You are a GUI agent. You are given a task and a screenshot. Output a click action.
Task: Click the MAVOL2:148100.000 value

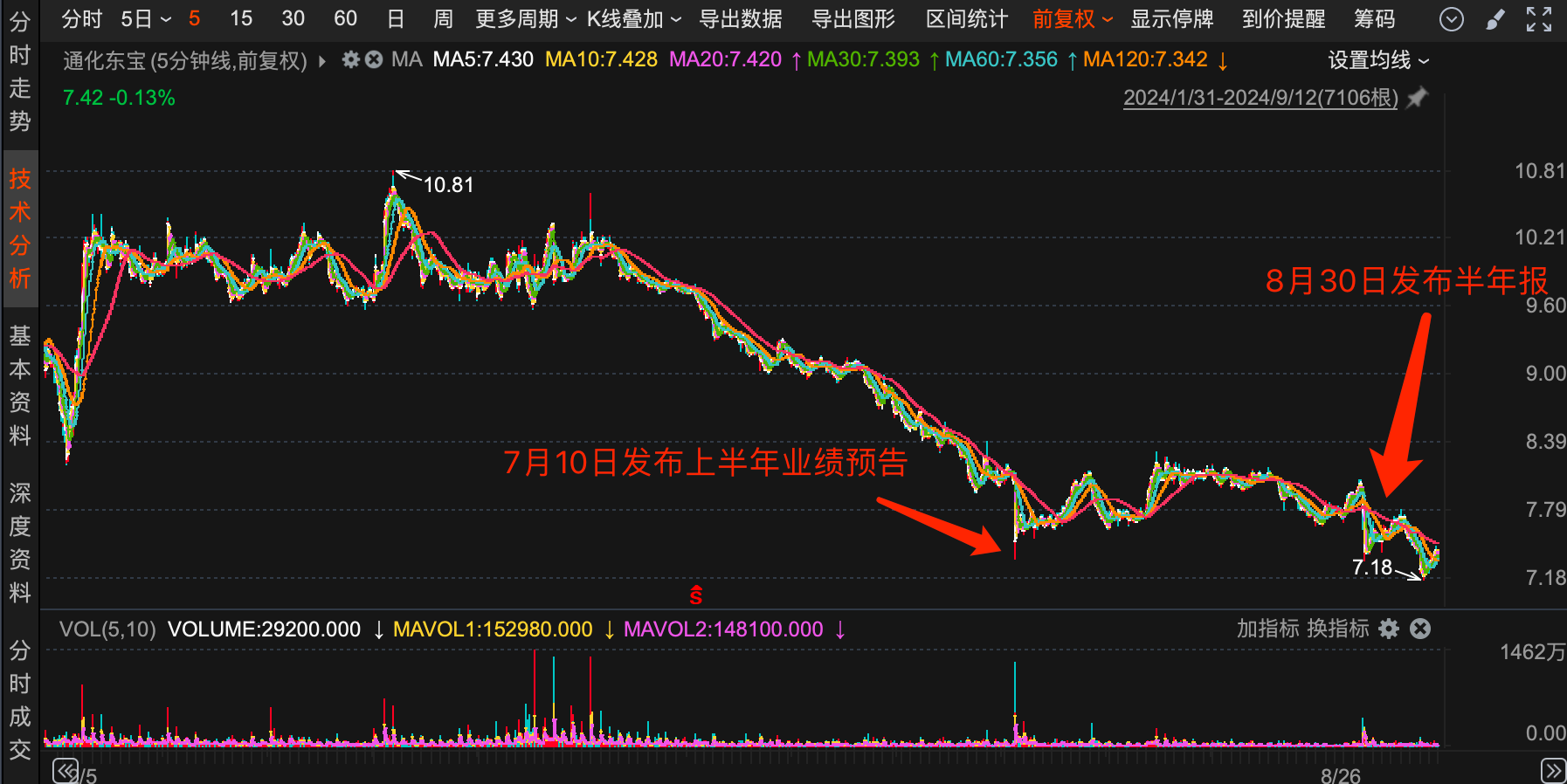pos(723,629)
